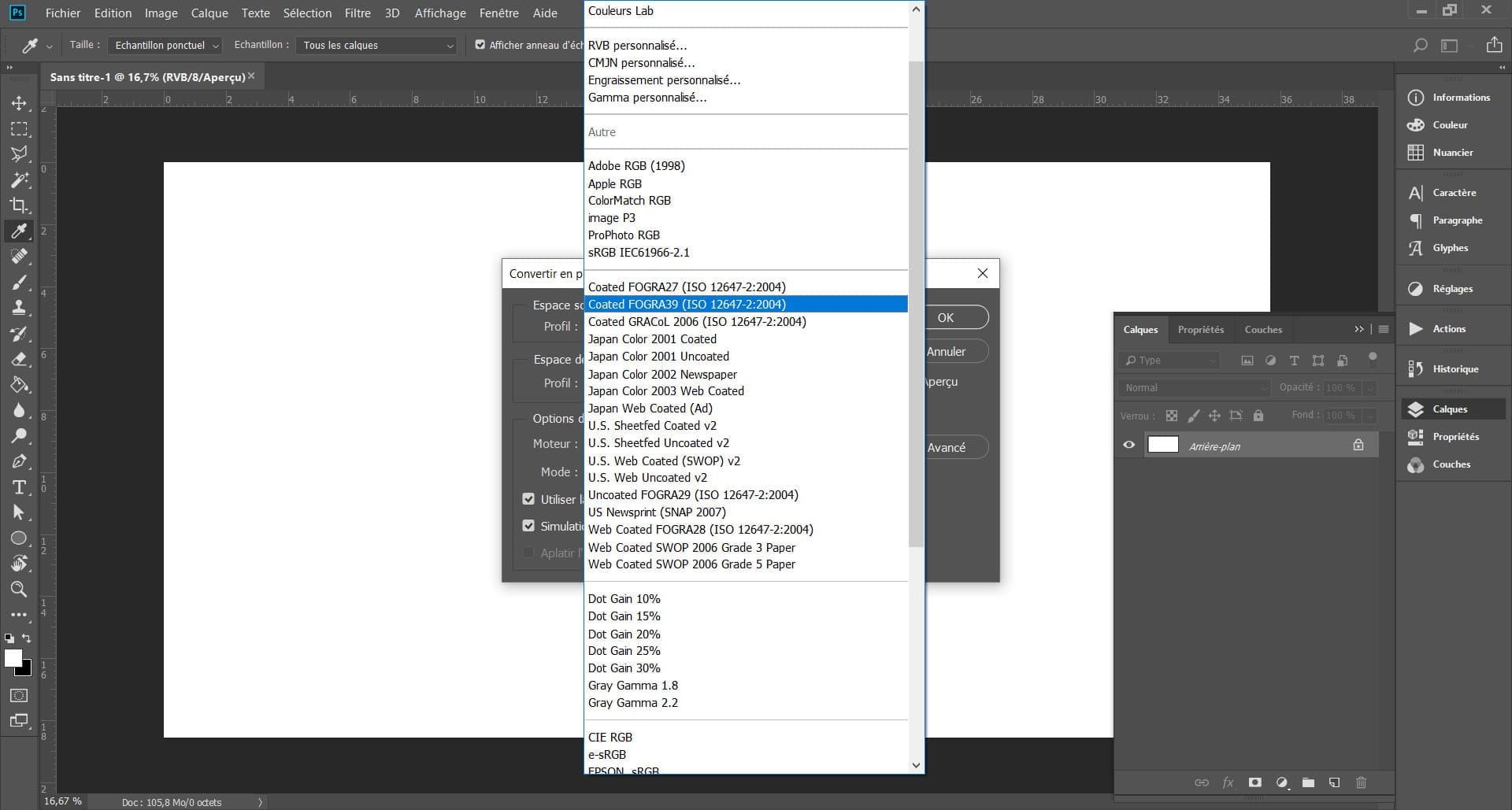
Task: Select the Move tool
Action: [x=19, y=103]
